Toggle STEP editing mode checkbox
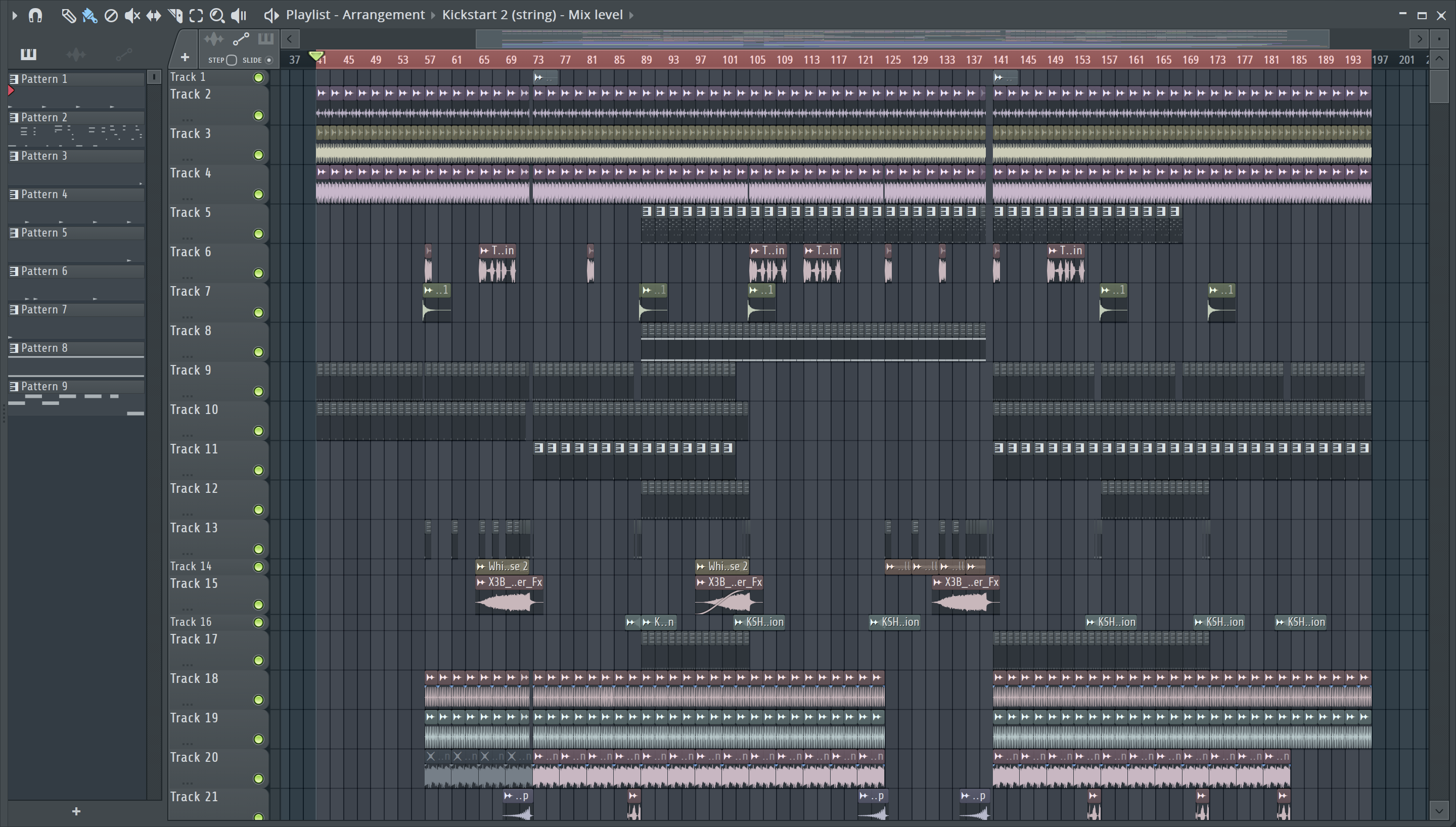Screen dimensions: 1456x827 click(232, 60)
